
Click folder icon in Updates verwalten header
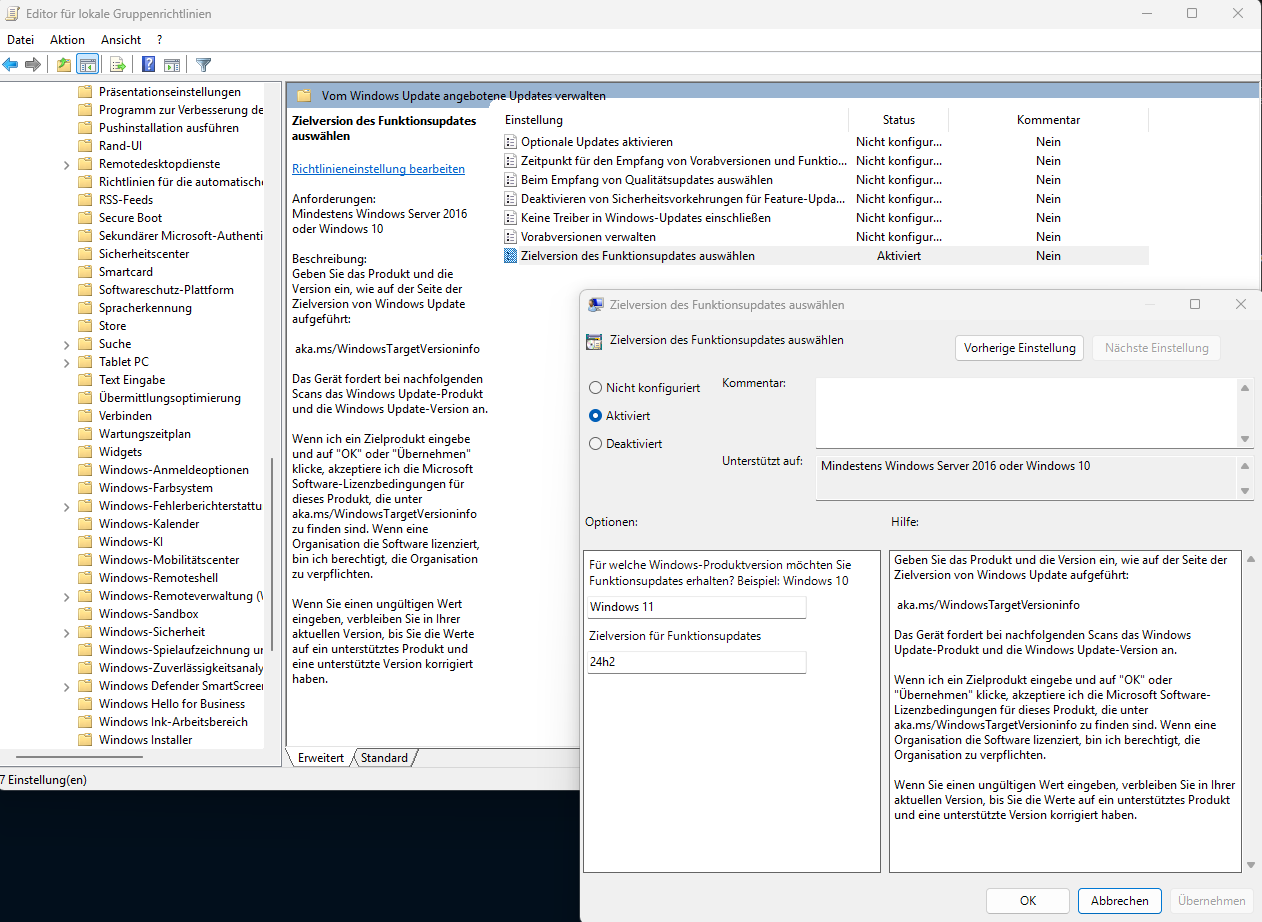(304, 96)
